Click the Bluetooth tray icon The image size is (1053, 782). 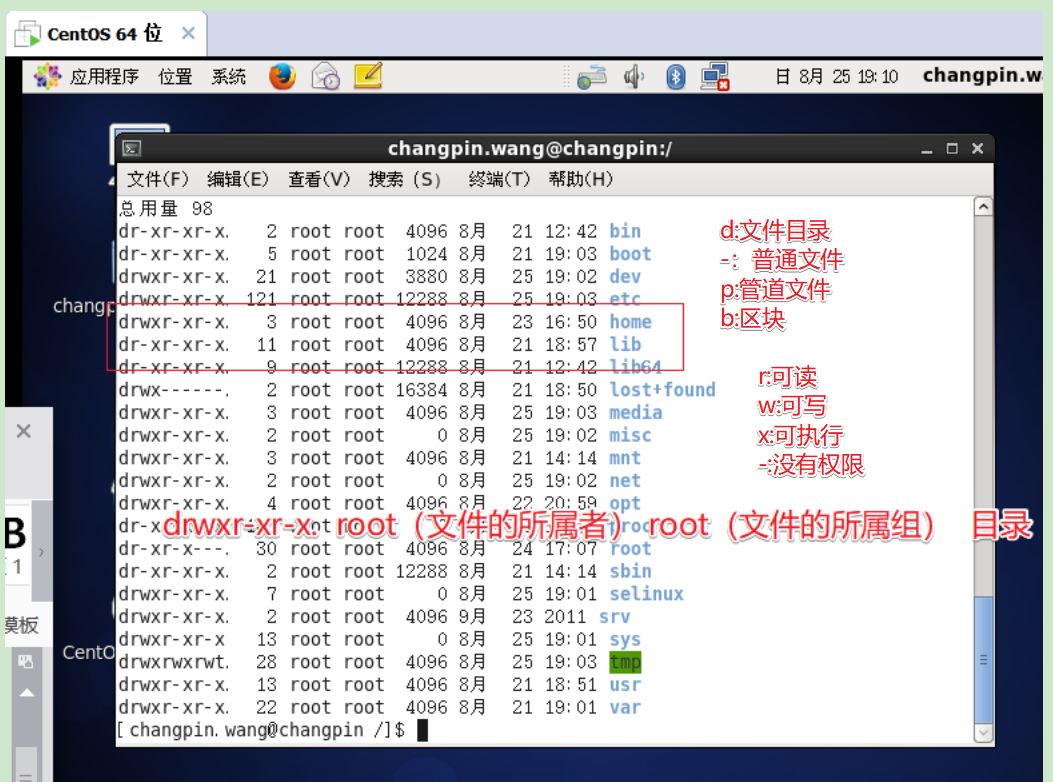click(676, 77)
